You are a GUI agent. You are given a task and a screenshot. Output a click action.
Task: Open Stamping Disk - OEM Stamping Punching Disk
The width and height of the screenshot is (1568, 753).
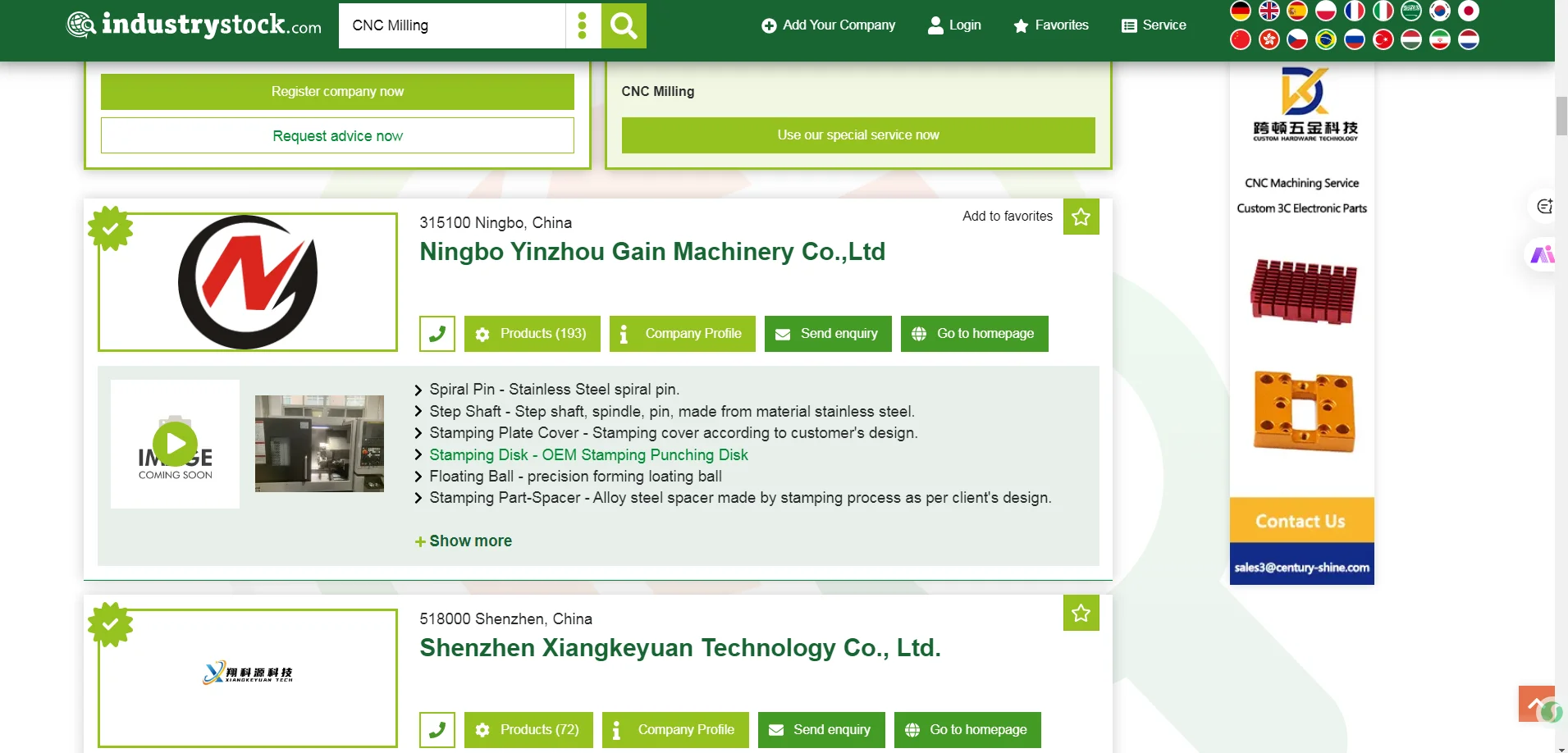tap(589, 455)
